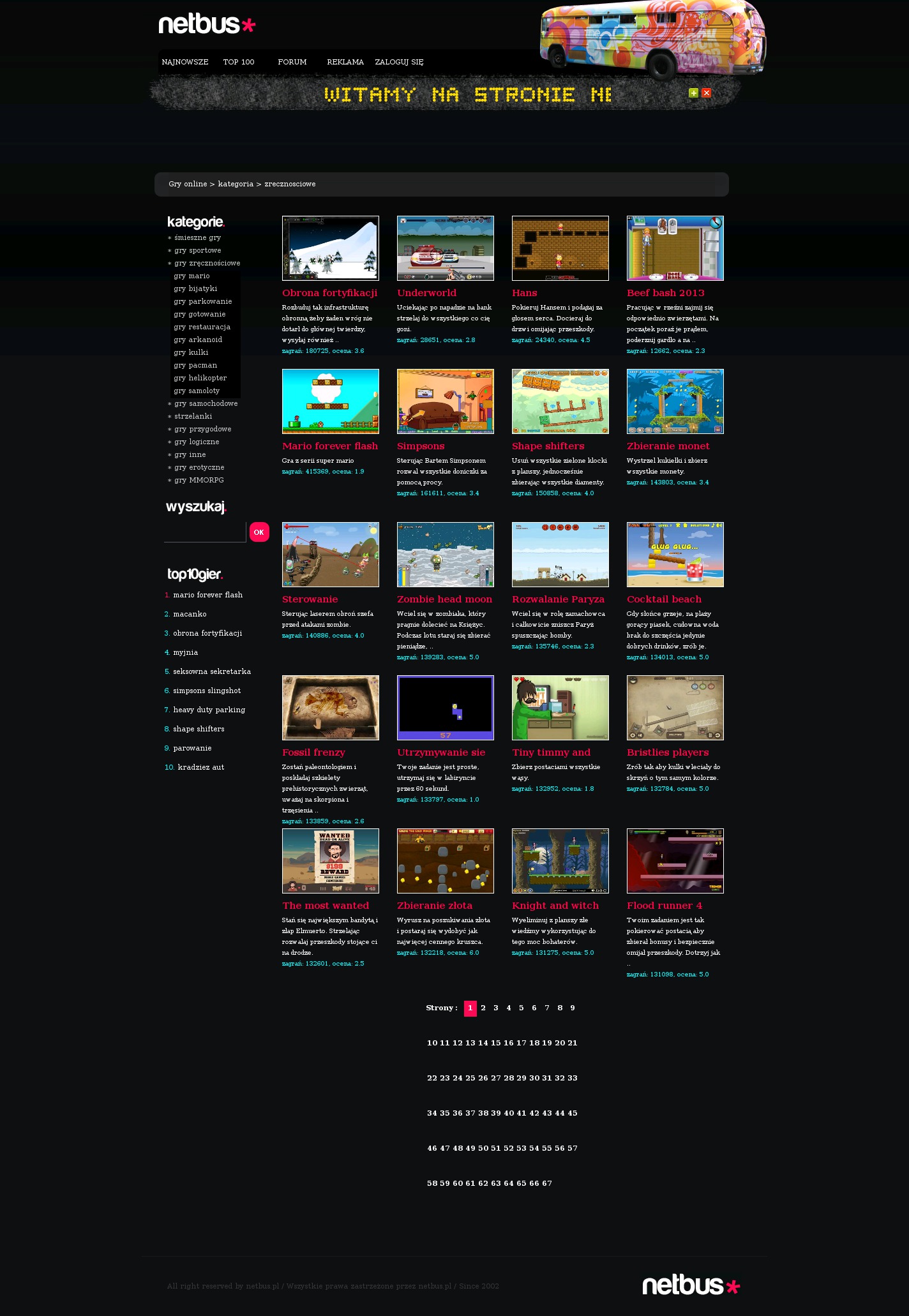Open the Cocktail beach game thumbnail

pos(675,555)
